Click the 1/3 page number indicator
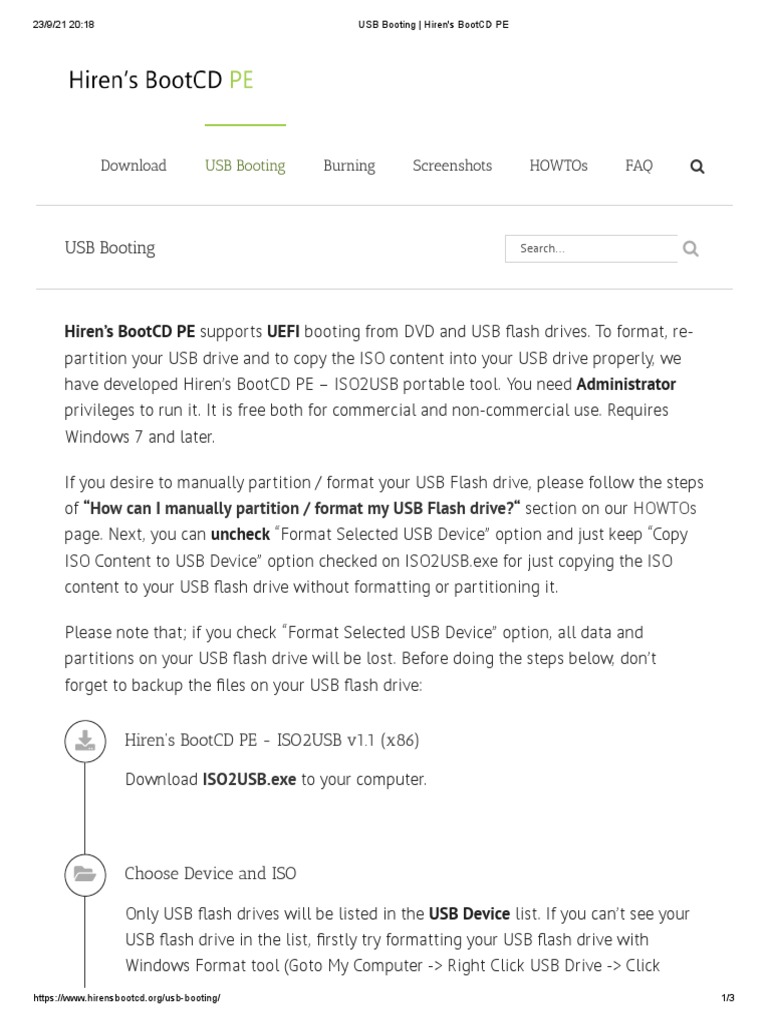This screenshot has width=768, height=1024. click(x=727, y=999)
